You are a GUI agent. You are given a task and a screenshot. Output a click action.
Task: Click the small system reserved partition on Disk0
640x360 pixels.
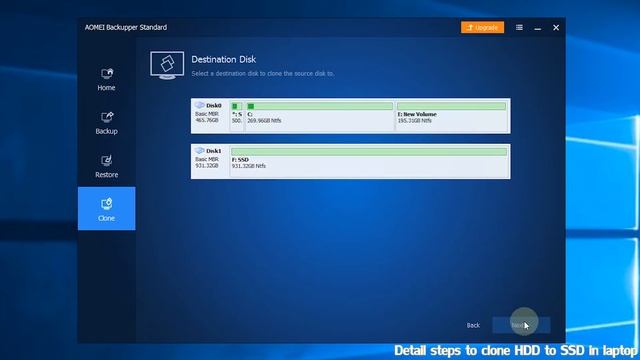click(x=237, y=116)
